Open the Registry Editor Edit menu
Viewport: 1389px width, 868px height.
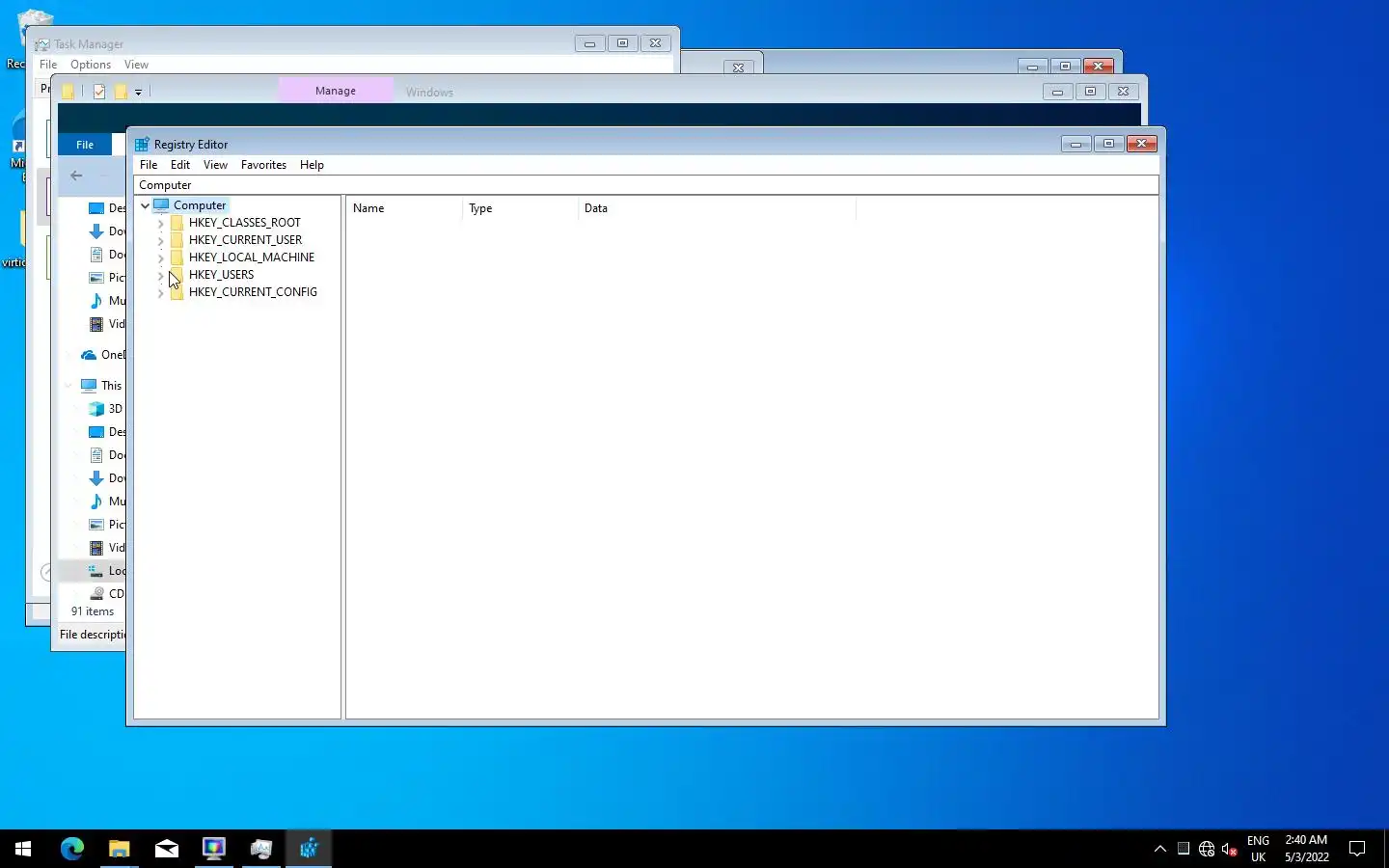(x=180, y=165)
